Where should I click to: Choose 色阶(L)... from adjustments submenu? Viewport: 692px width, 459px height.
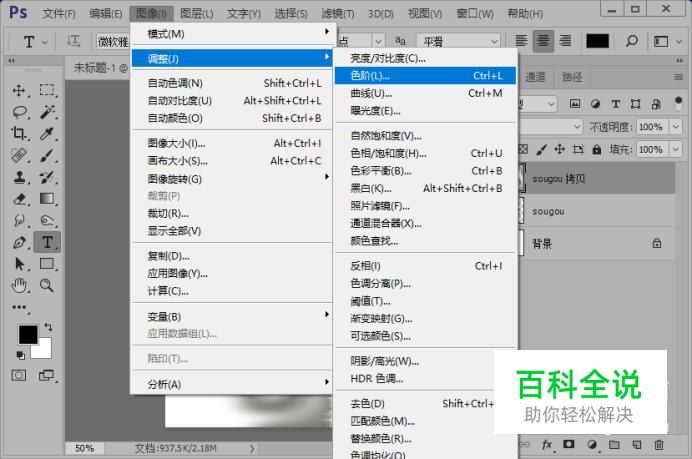(425, 75)
